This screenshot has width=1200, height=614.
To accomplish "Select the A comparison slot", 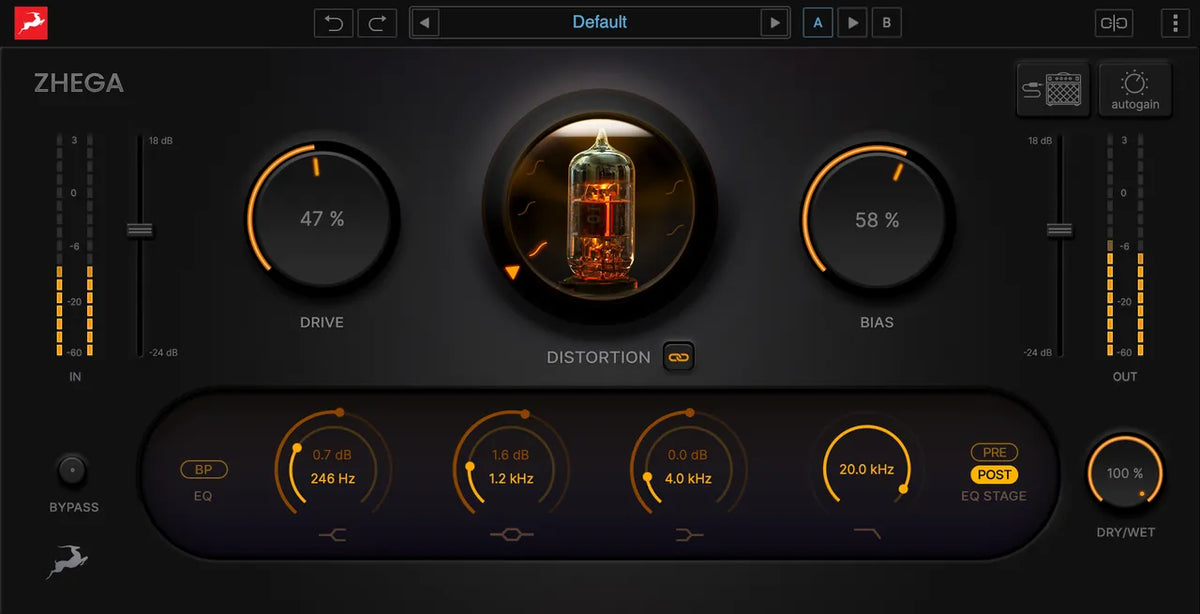I will 818,22.
